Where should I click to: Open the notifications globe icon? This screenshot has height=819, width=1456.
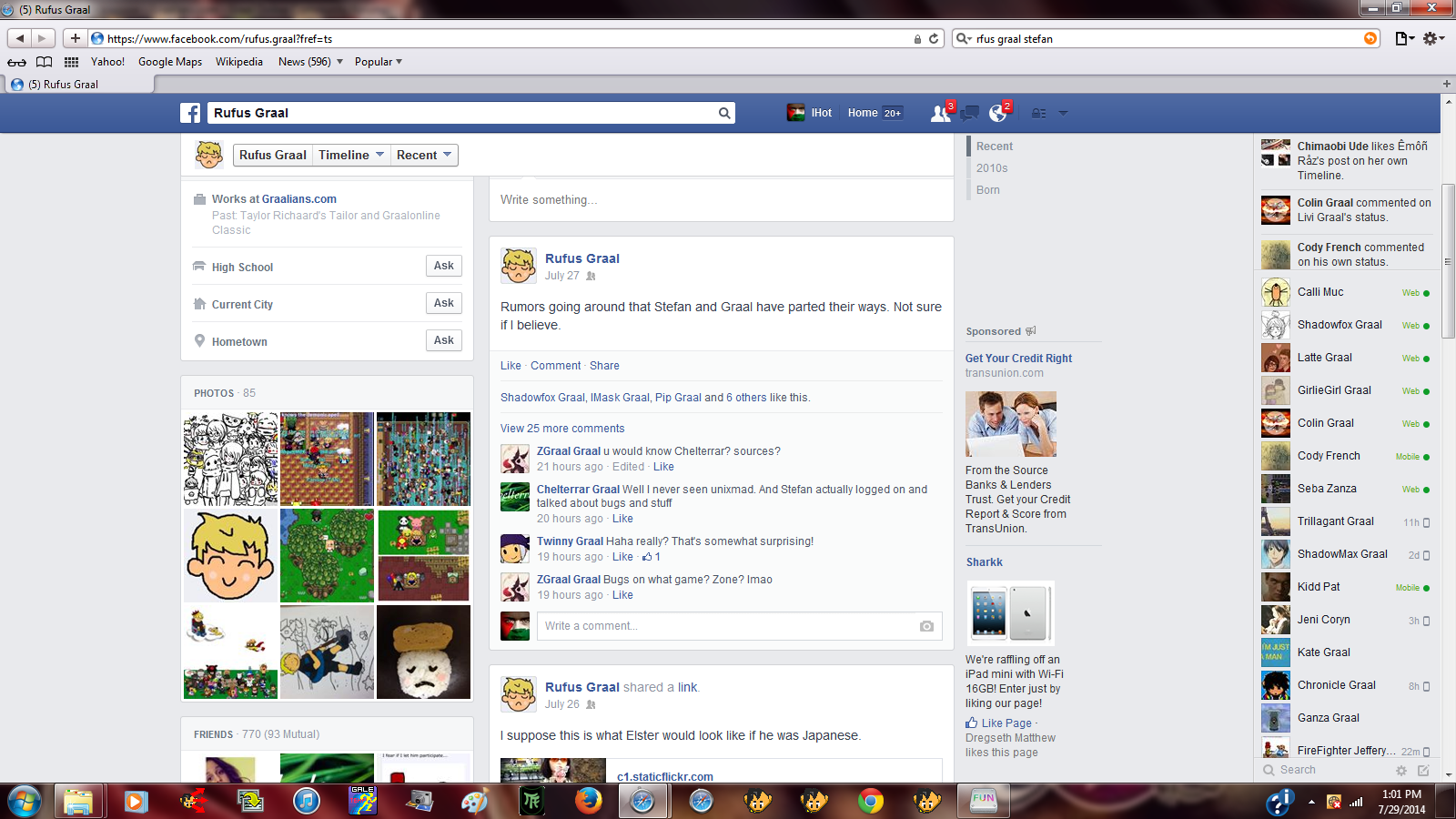point(998,113)
